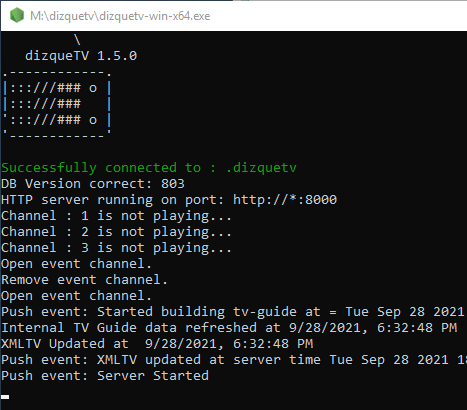Viewport: 467px width, 410px height.
Task: Click 'Channel : 2 is not playing...' line
Action: coord(116,232)
